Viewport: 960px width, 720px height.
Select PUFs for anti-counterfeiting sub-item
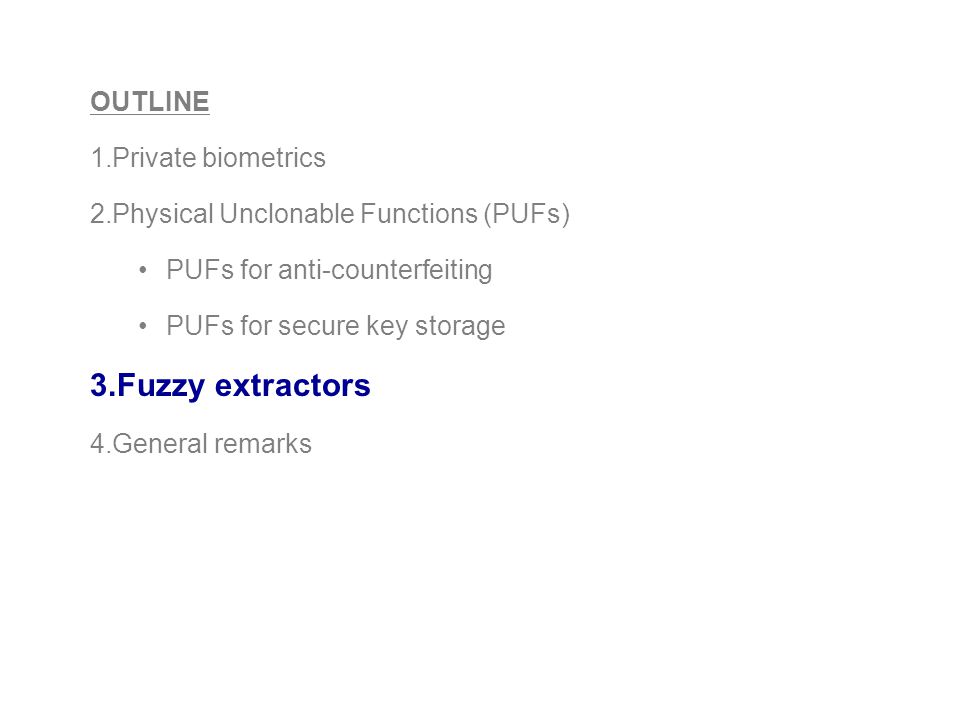329,270
